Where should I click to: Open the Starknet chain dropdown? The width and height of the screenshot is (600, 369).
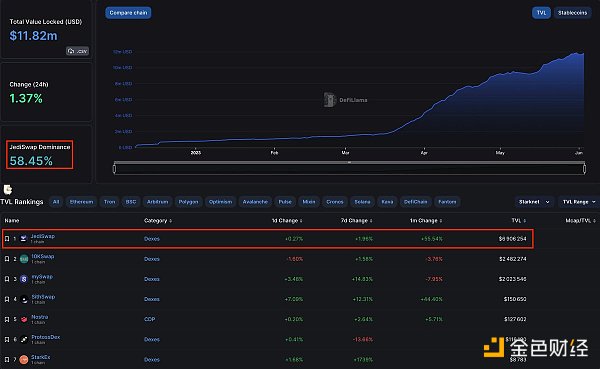coord(533,202)
